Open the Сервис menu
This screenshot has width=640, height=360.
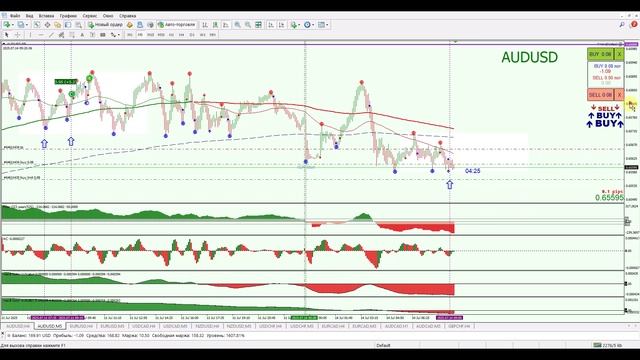pos(90,16)
